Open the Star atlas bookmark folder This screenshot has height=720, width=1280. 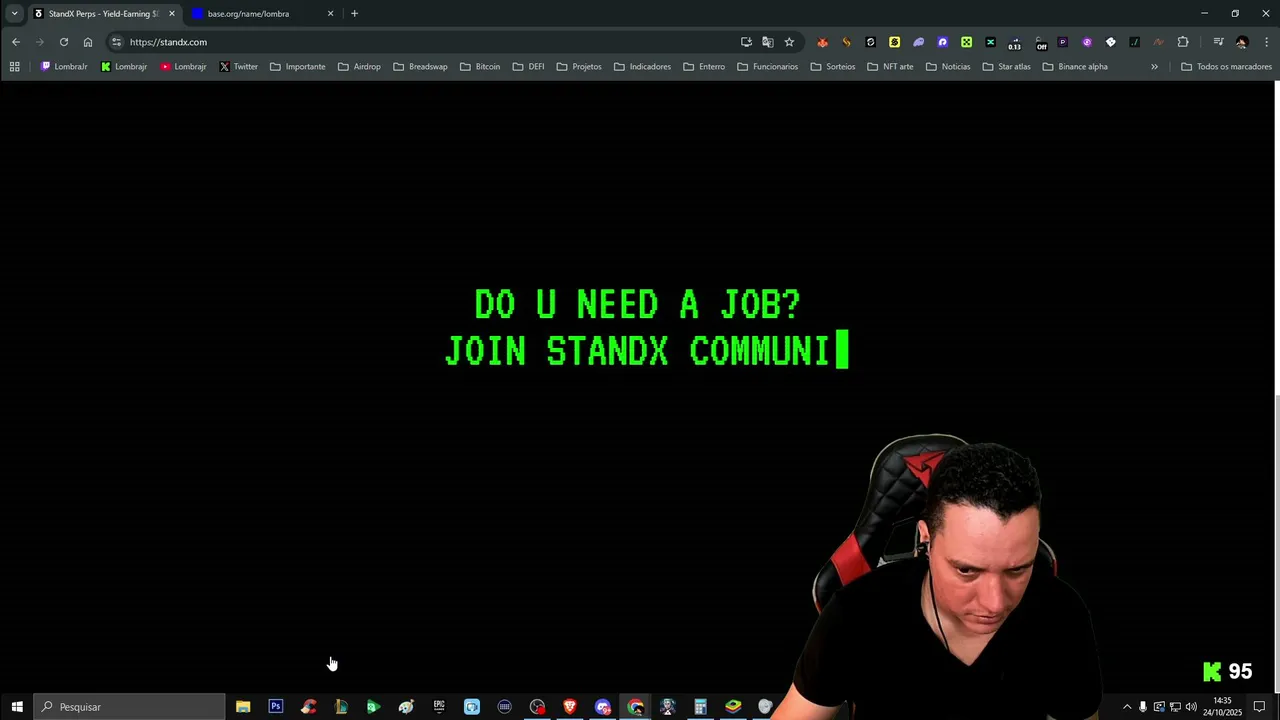[x=1006, y=67]
